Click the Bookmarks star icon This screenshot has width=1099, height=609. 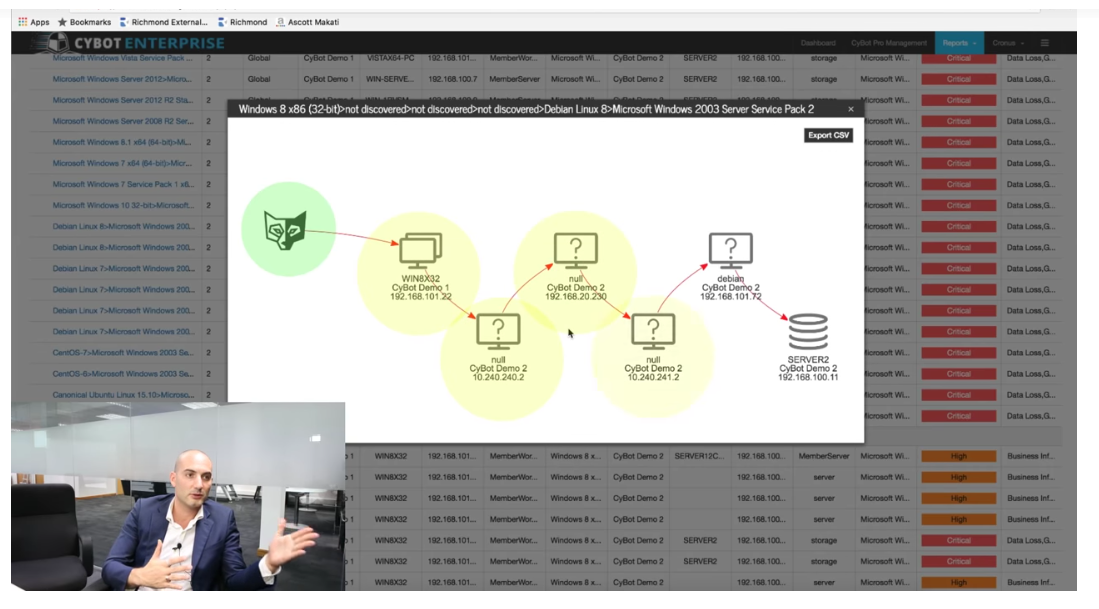[x=60, y=21]
